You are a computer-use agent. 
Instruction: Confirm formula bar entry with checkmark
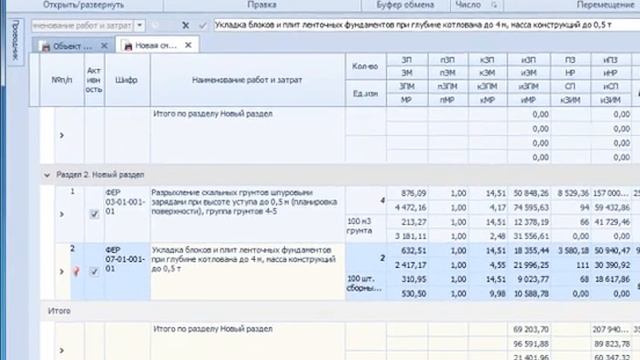pyautogui.click(x=203, y=25)
